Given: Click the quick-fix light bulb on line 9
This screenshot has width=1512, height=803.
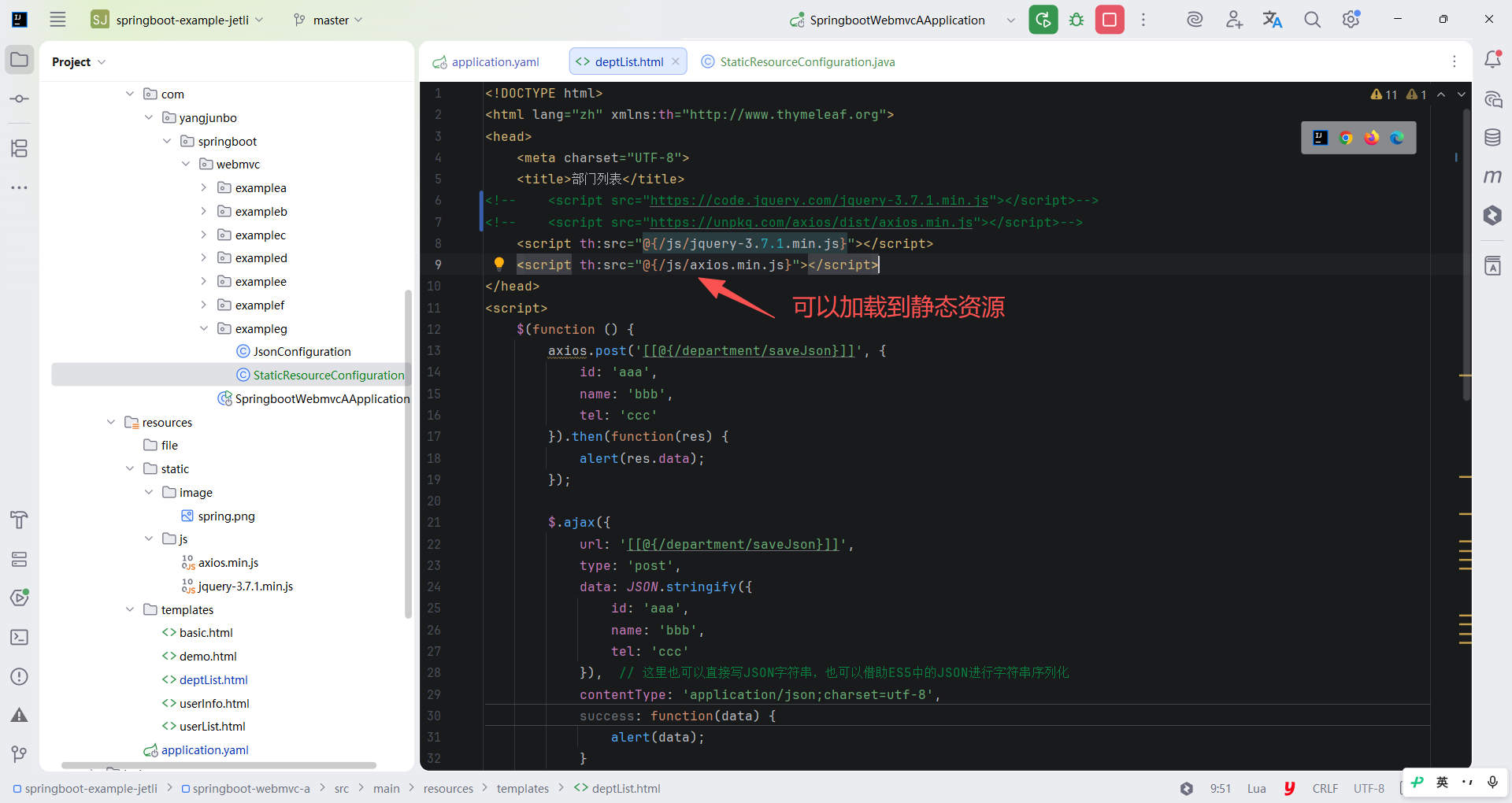Looking at the screenshot, I should coord(498,264).
